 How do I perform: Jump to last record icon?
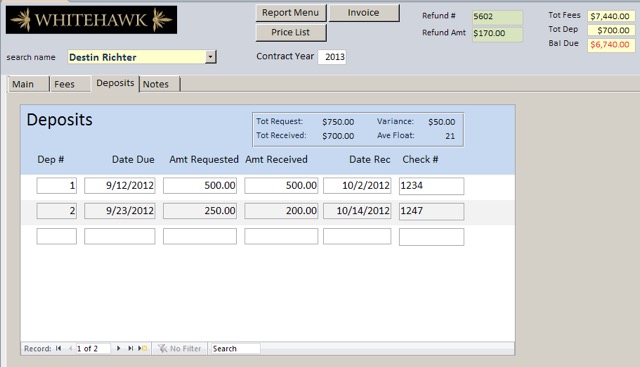point(130,348)
